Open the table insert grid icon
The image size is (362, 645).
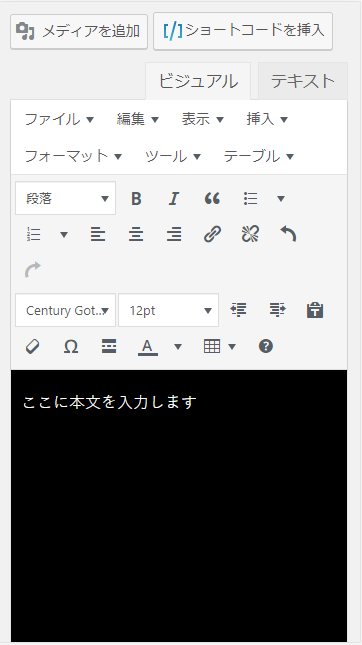pyautogui.click(x=212, y=346)
